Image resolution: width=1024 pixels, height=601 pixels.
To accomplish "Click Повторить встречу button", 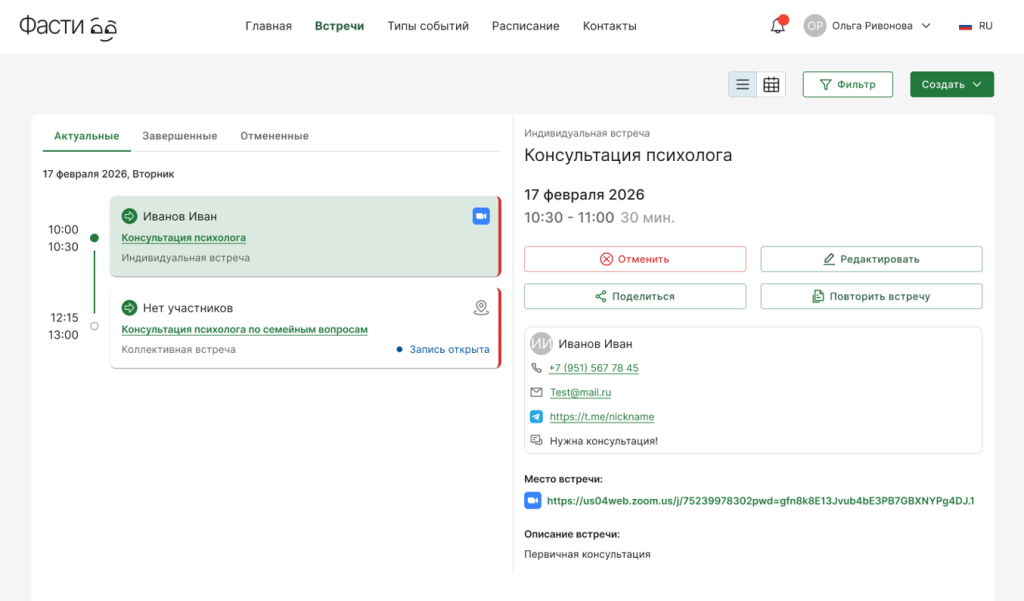I will pos(871,297).
